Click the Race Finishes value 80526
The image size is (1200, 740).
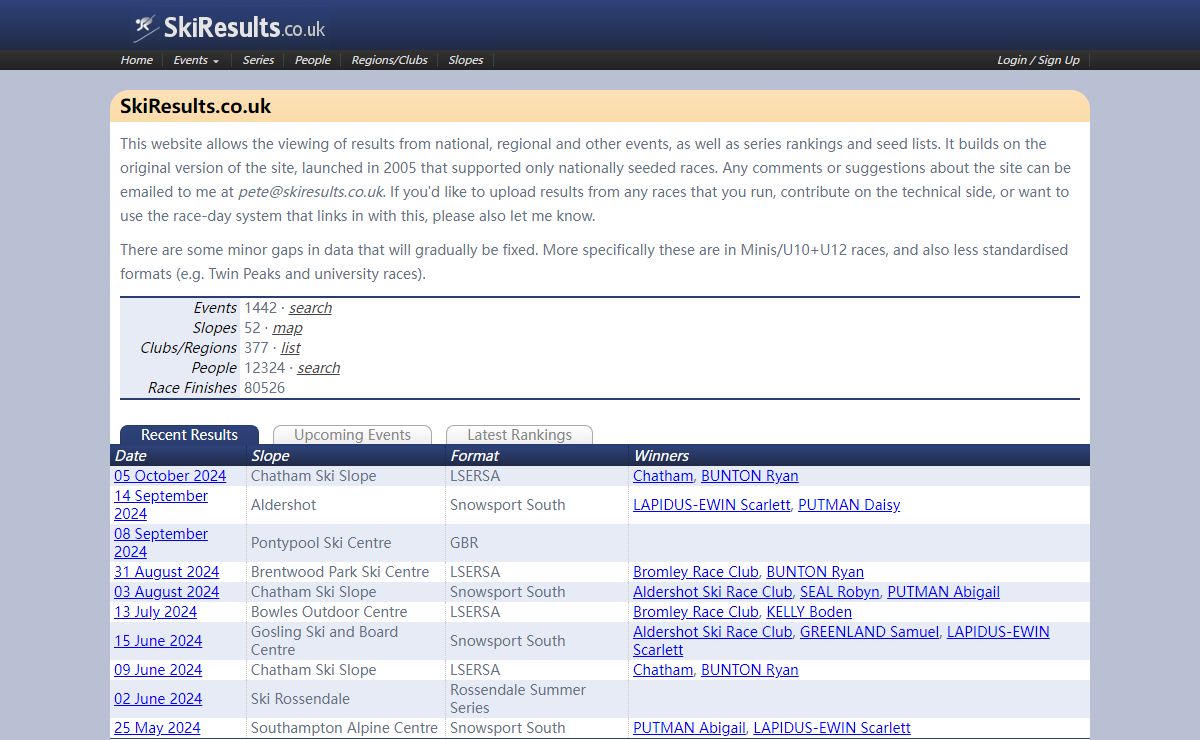click(x=264, y=388)
